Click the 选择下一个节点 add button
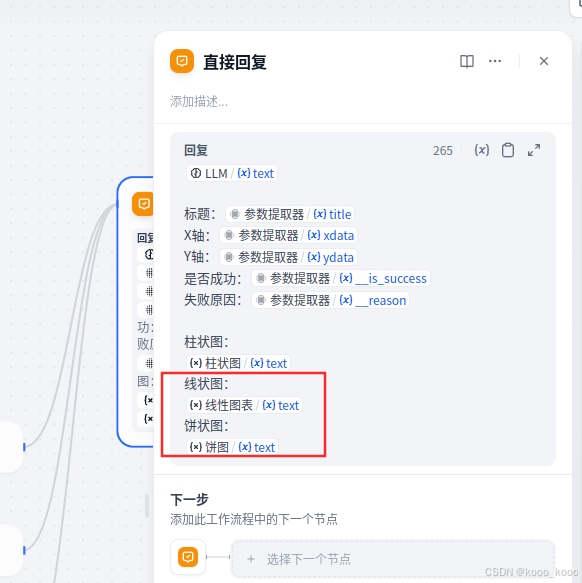Viewport: 582px width, 583px height. point(392,558)
